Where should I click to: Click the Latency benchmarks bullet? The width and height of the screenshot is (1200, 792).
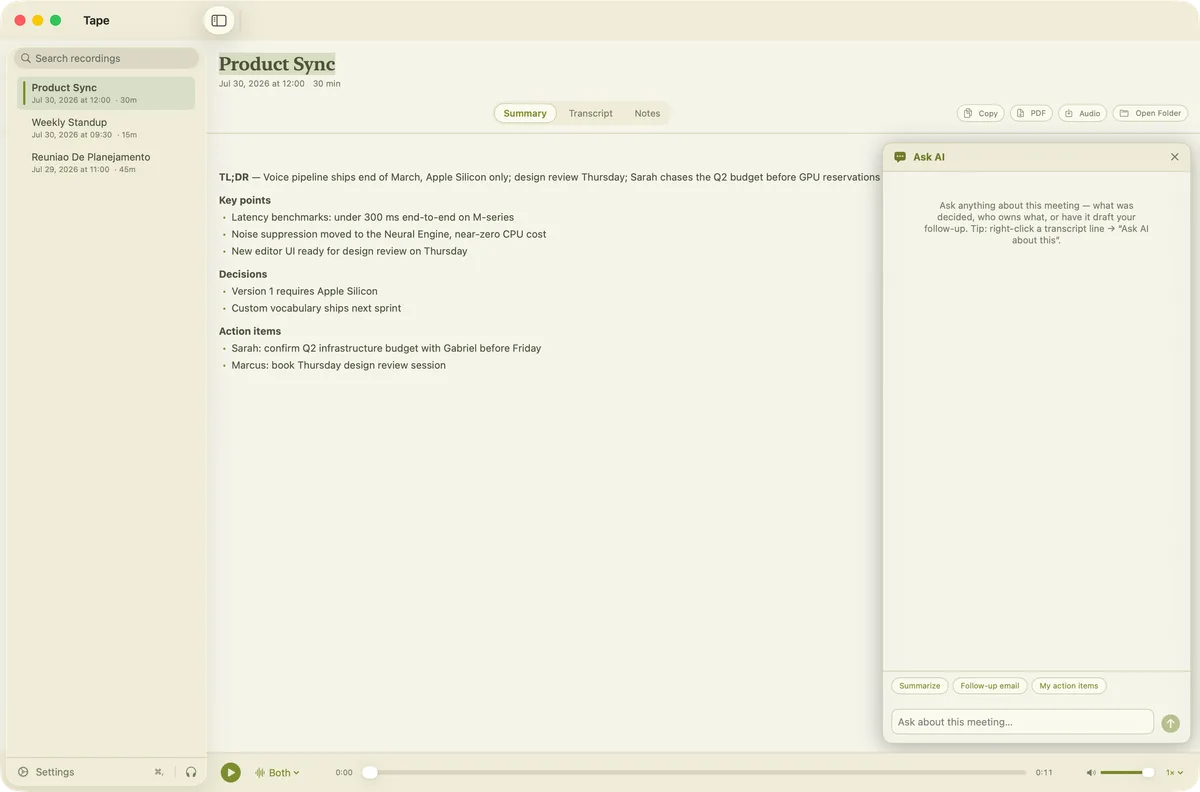373,217
